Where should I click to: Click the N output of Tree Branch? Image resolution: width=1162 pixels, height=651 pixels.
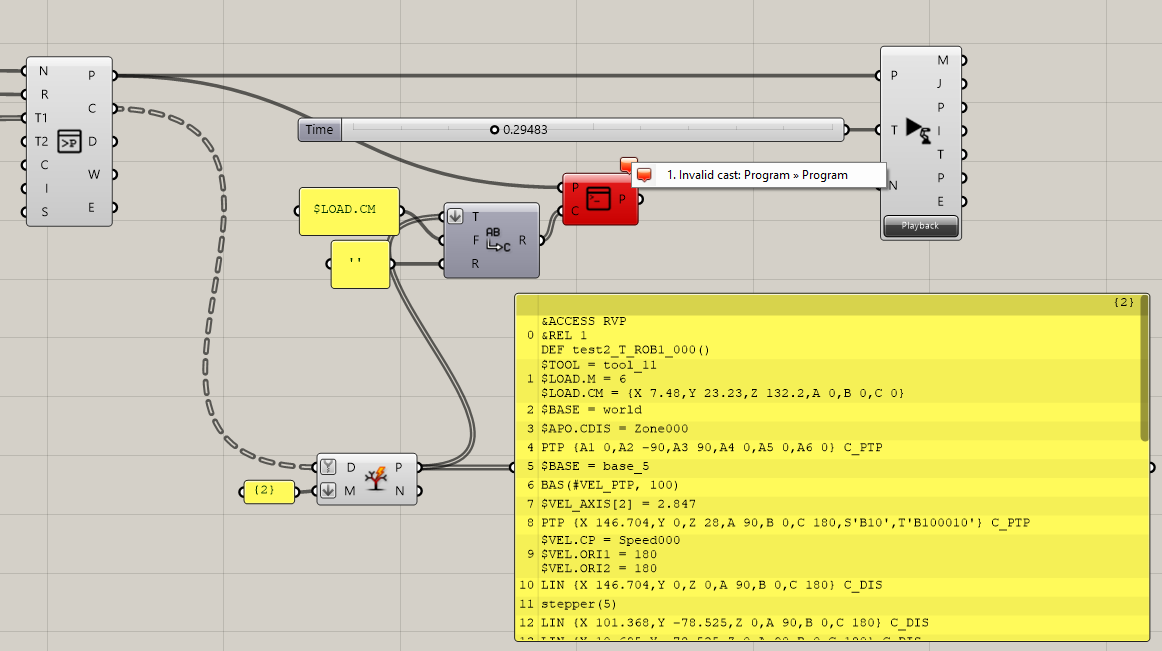pos(399,491)
